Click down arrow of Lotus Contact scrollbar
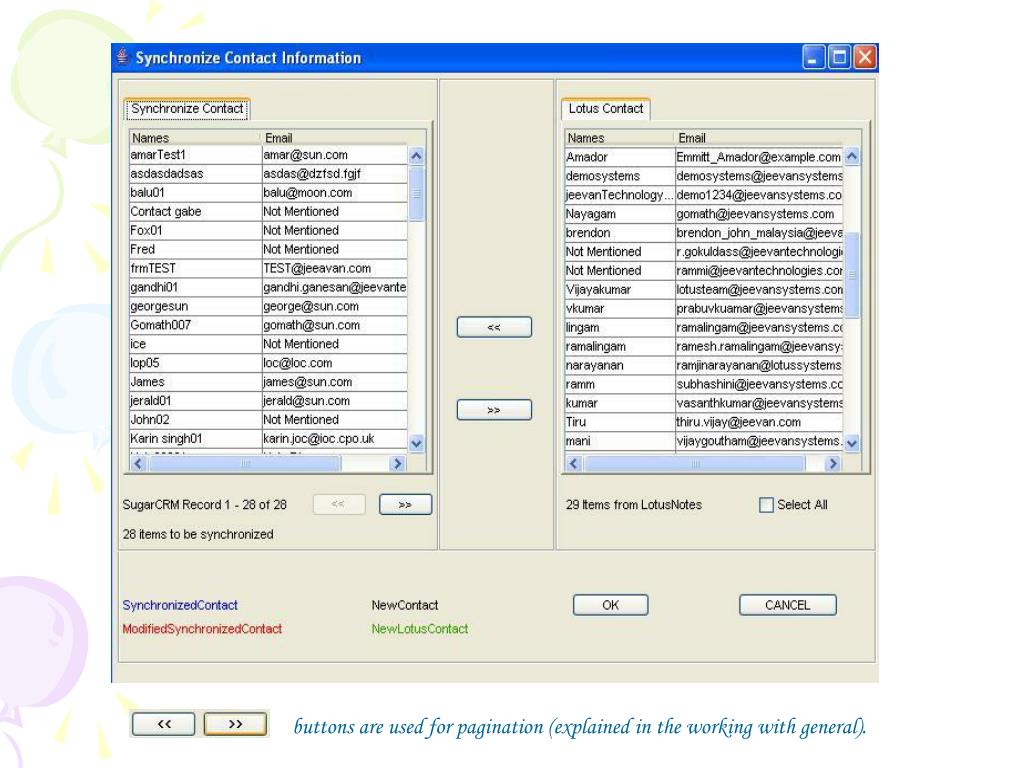 pos(852,443)
